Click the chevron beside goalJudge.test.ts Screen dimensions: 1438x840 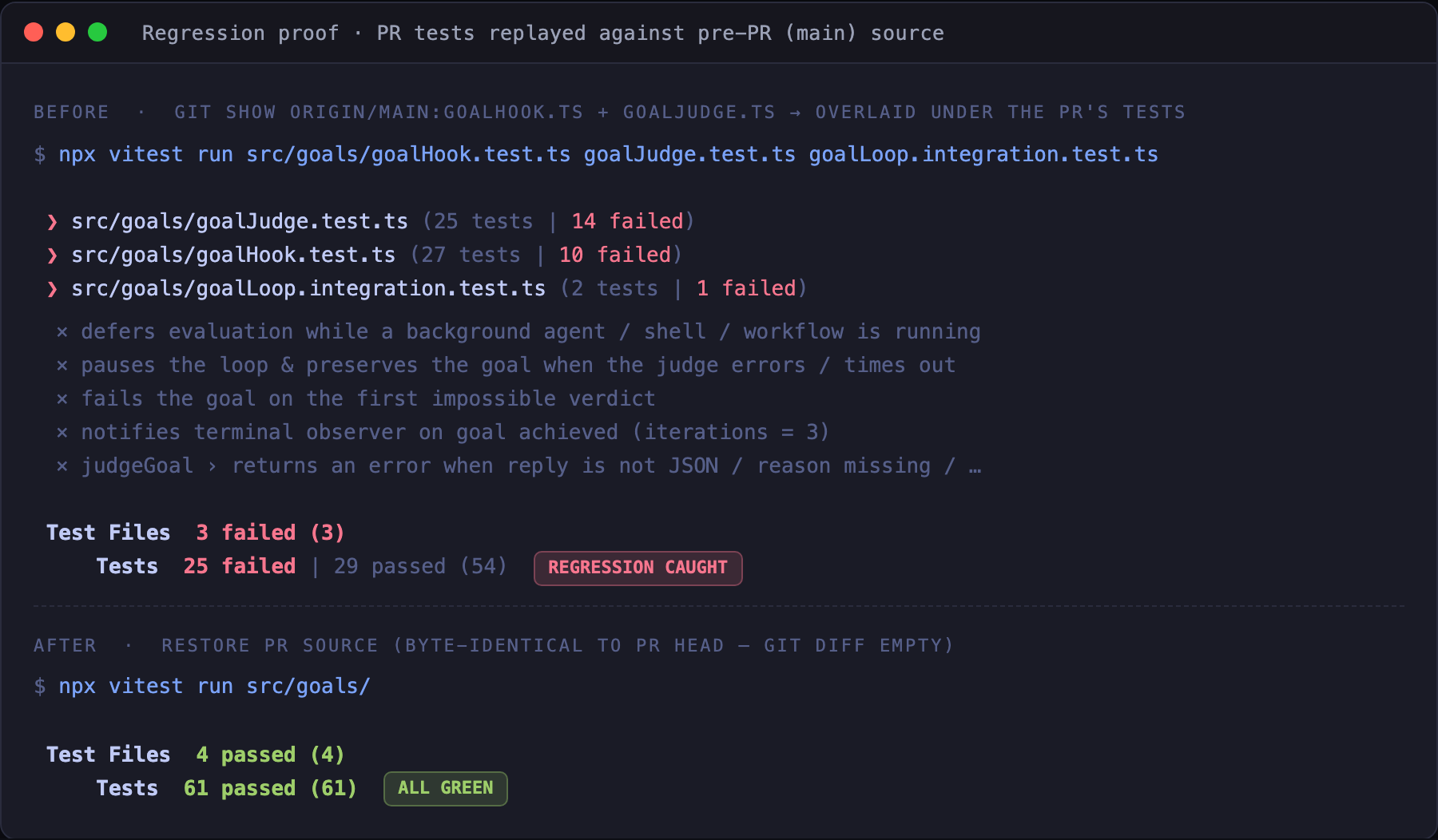click(x=53, y=222)
